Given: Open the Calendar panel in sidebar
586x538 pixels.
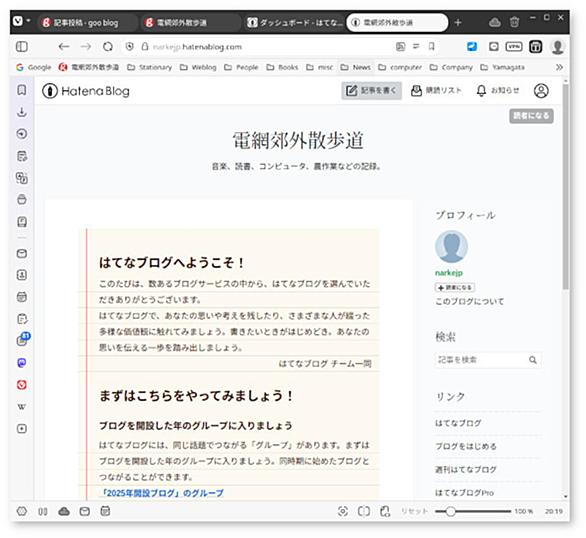Looking at the screenshot, I should coord(22,297).
